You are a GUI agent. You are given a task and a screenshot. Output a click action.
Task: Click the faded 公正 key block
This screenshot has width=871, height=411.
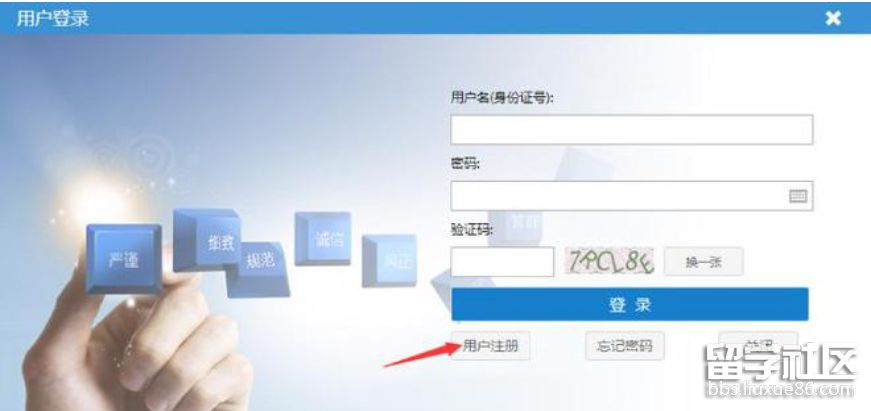tap(390, 260)
